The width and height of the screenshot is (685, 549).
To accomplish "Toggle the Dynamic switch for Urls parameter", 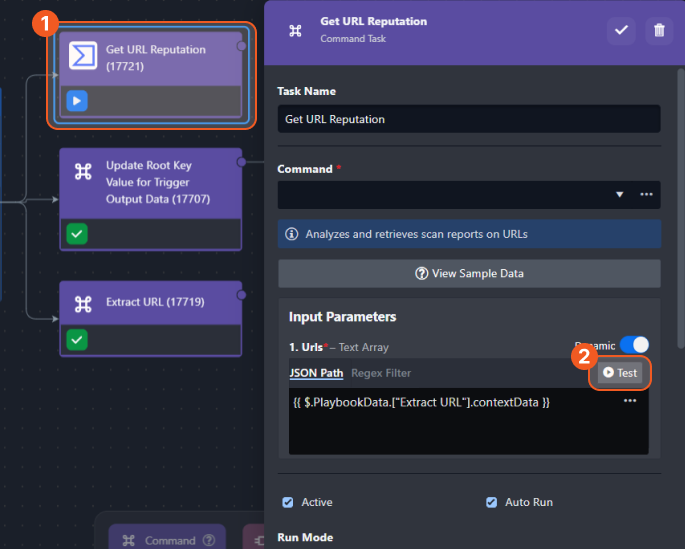I will pos(634,345).
